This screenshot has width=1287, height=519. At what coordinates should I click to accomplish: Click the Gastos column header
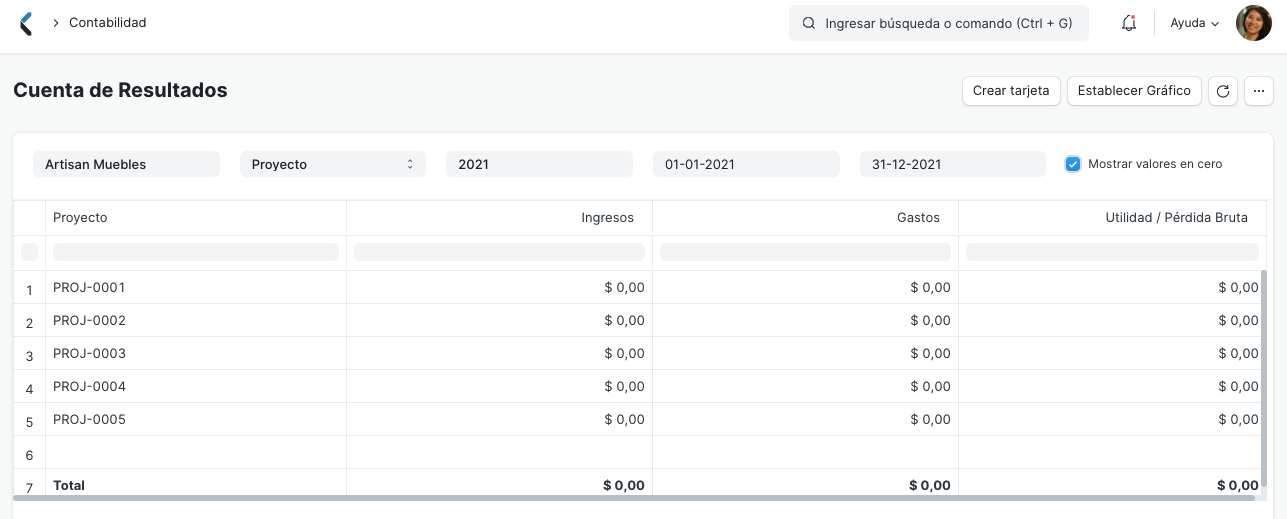click(805, 218)
